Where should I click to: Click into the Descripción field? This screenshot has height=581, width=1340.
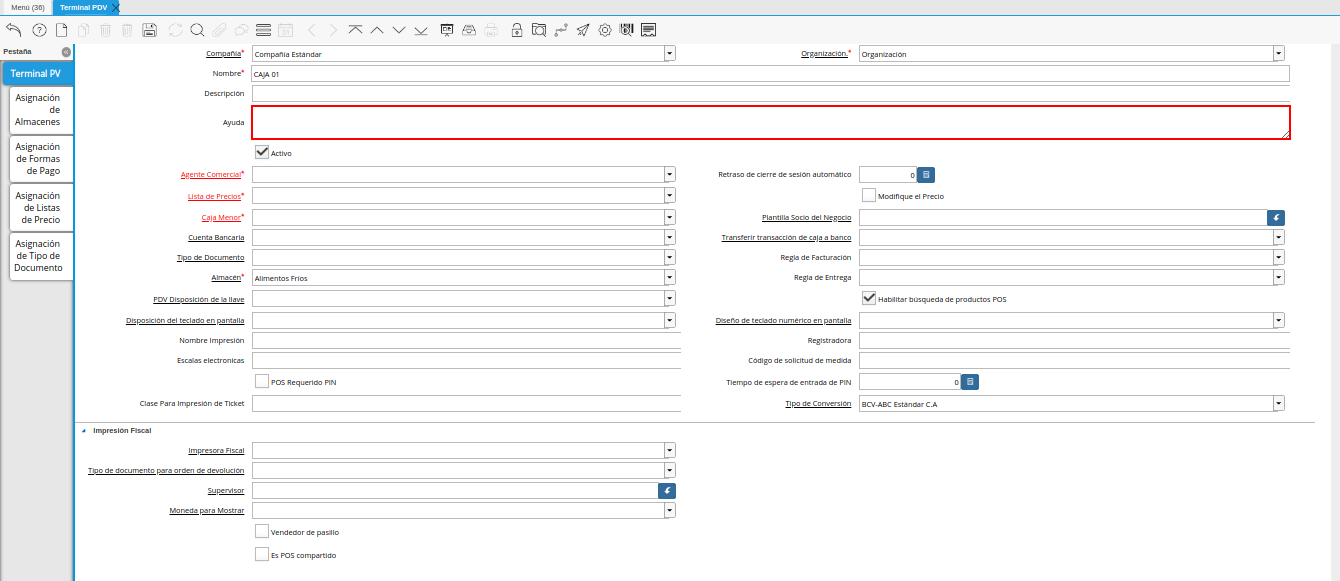pyautogui.click(x=770, y=93)
